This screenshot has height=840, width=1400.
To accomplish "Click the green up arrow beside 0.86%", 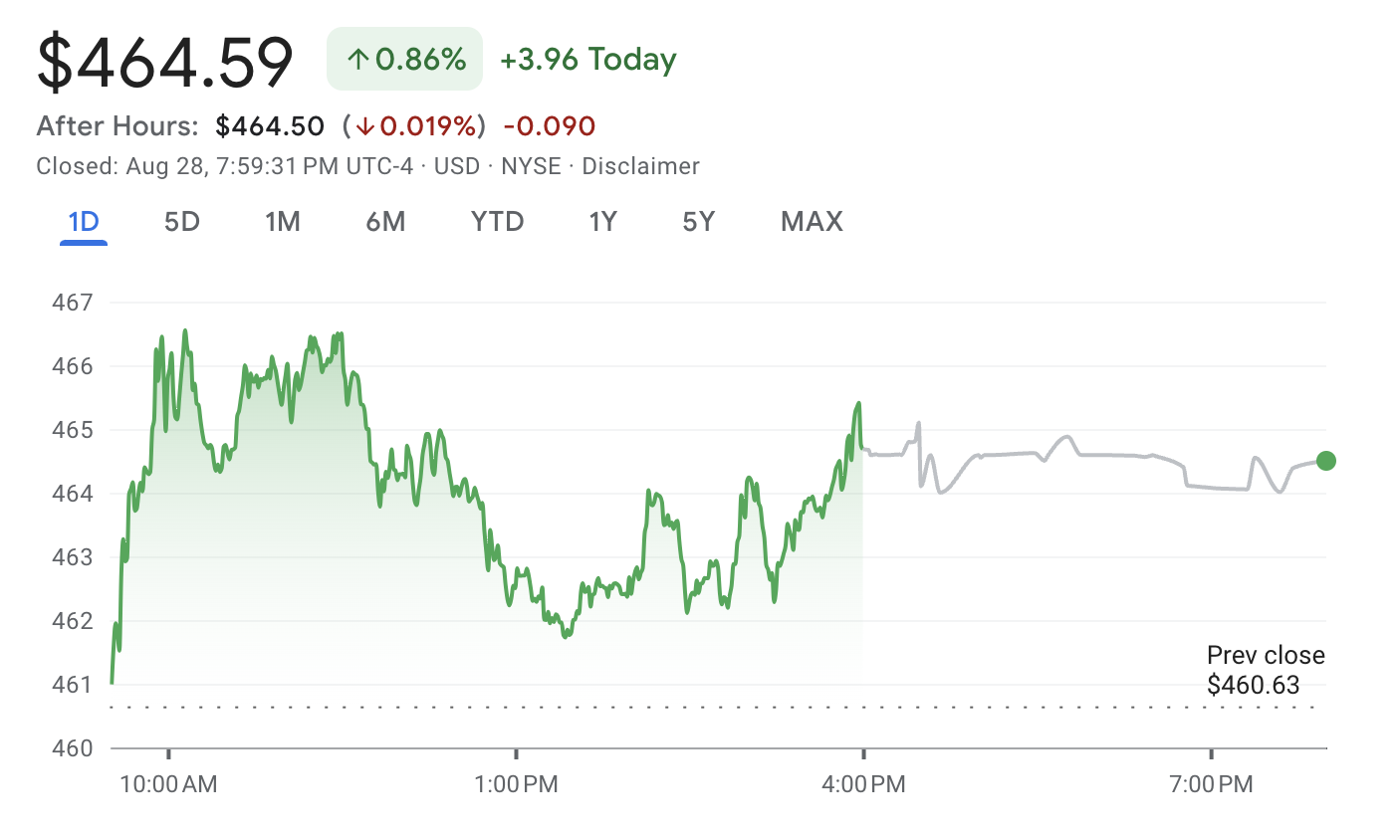I will 358,60.
